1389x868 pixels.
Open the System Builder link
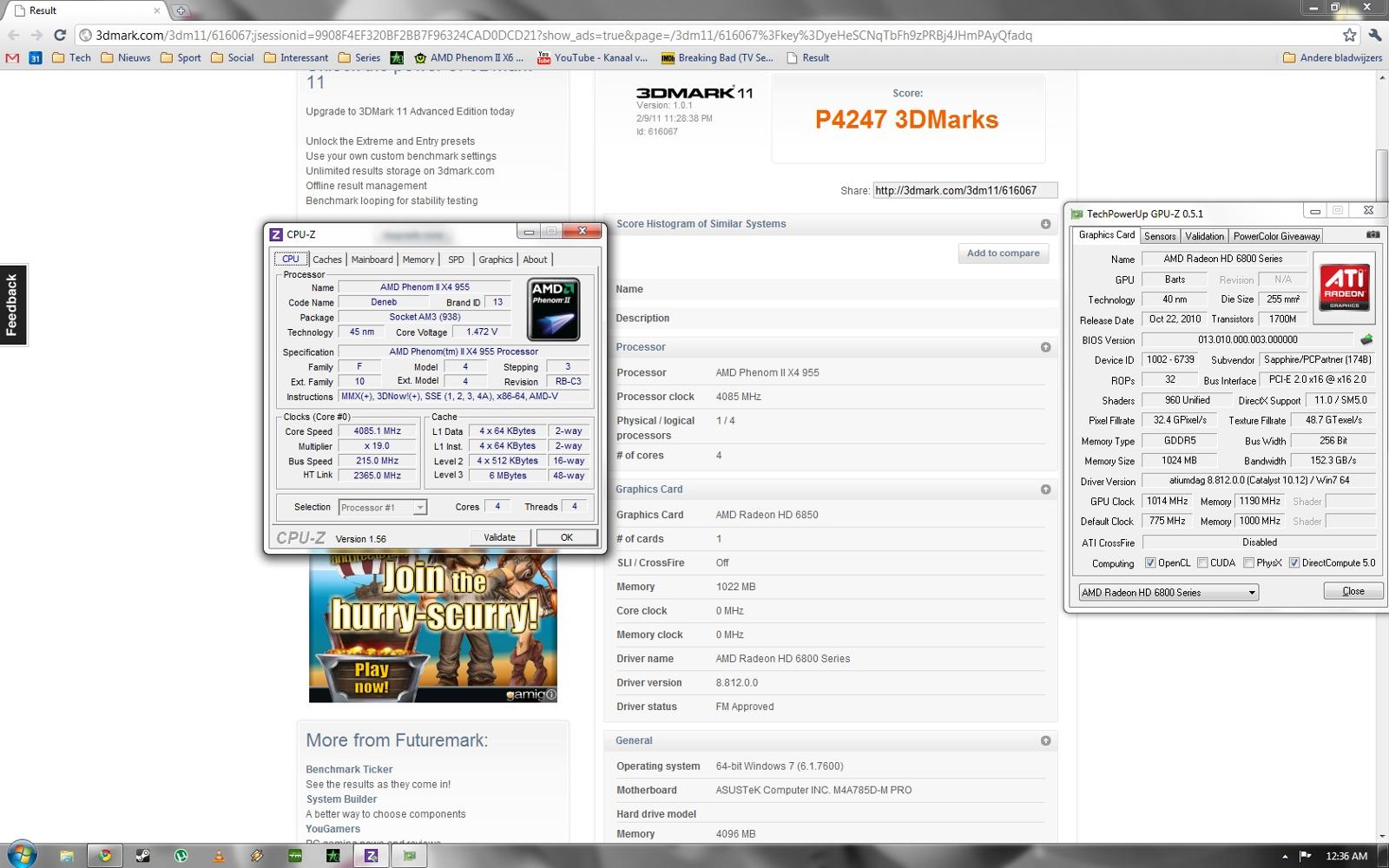[341, 799]
